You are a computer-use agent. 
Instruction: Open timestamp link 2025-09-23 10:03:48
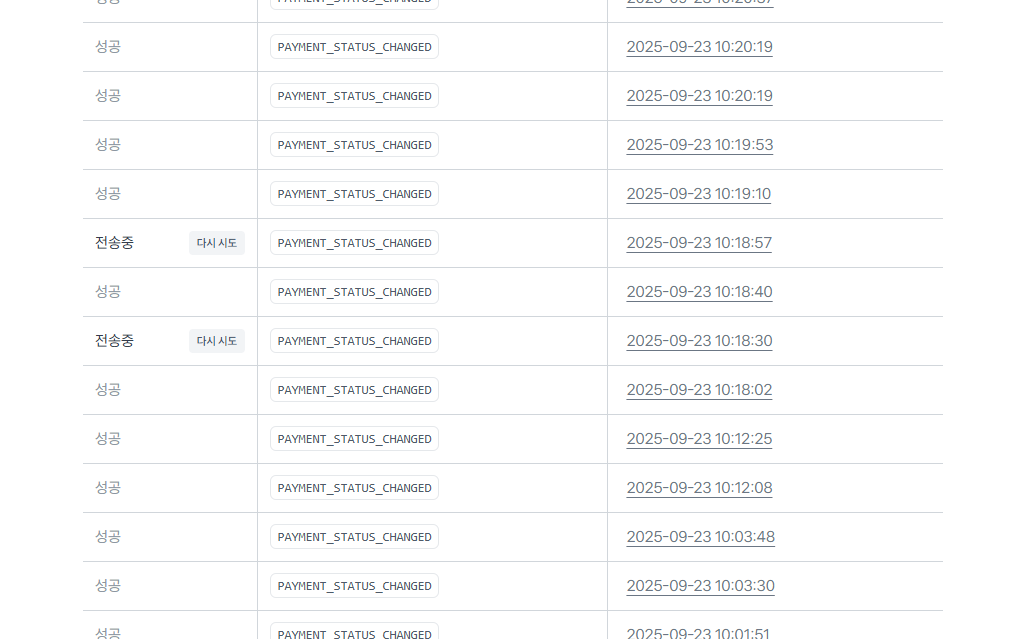(x=700, y=537)
